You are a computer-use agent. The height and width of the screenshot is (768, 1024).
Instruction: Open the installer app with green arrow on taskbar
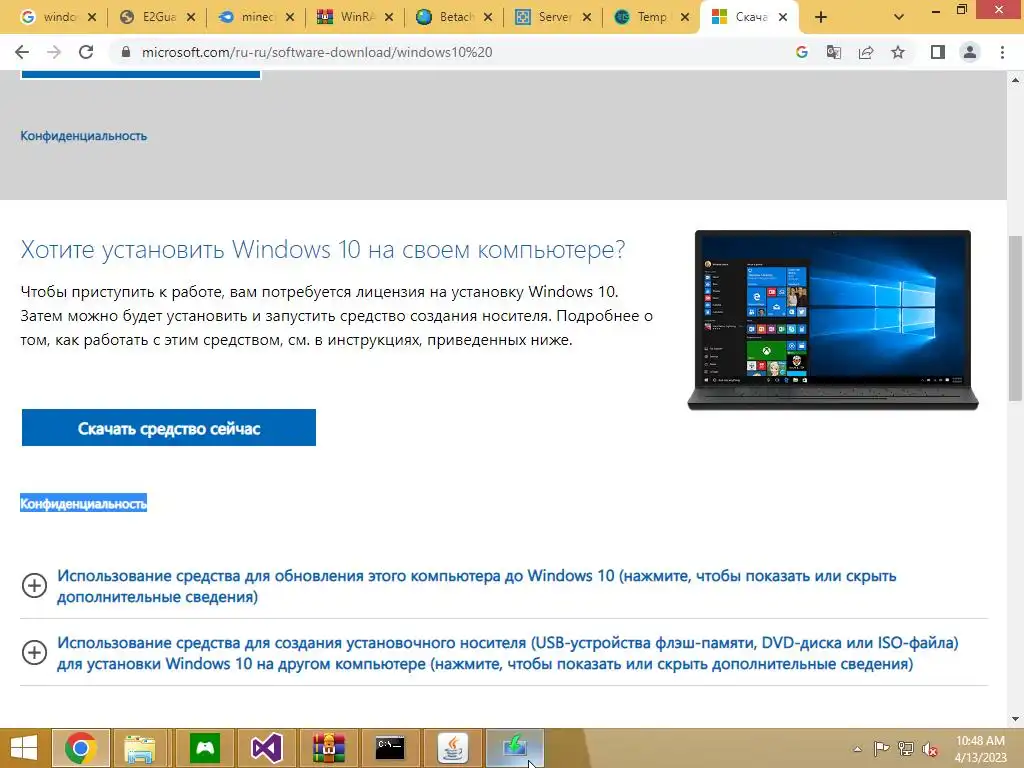click(515, 748)
